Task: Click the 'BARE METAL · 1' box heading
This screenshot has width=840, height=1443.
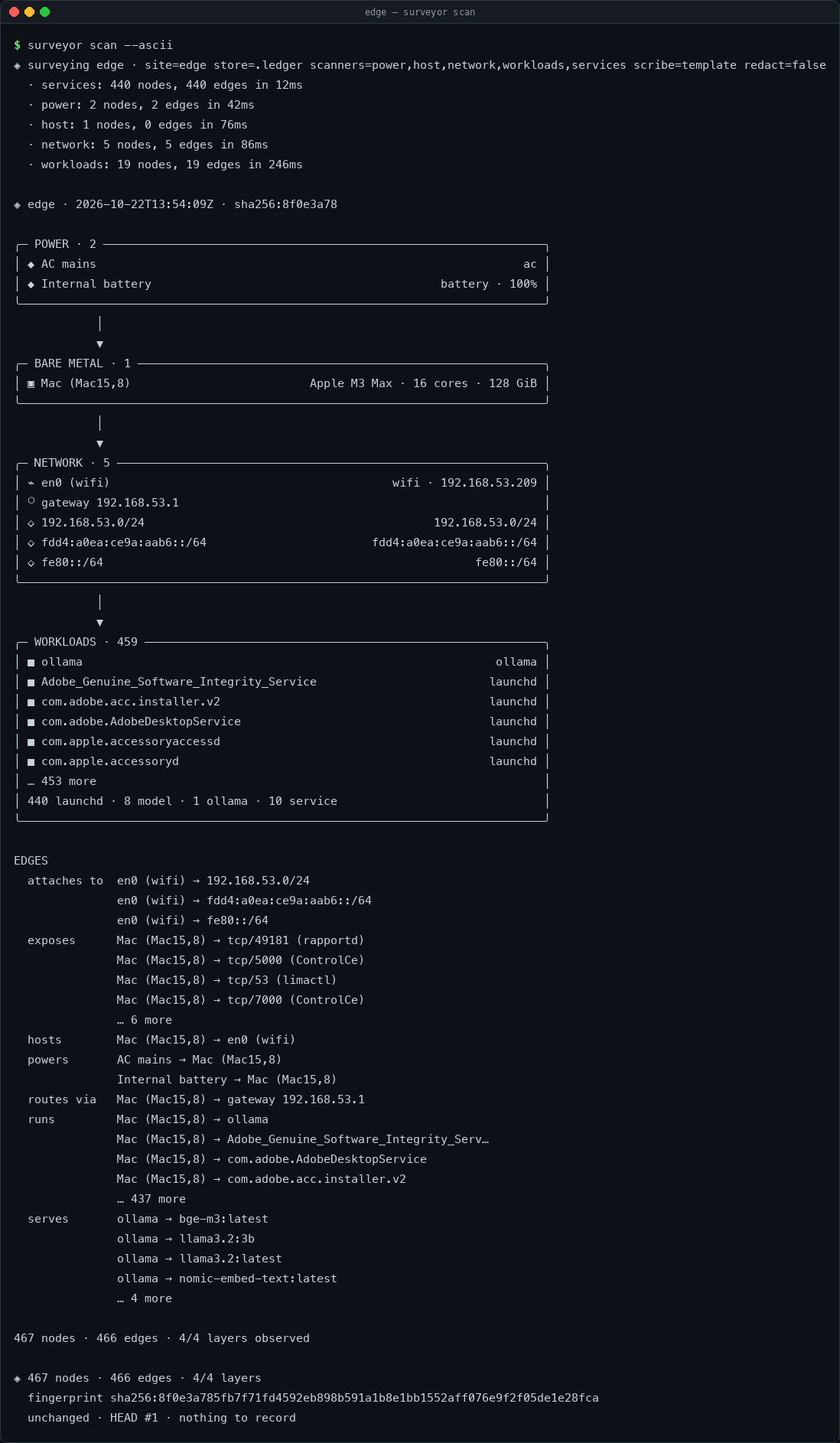Action: click(x=83, y=363)
